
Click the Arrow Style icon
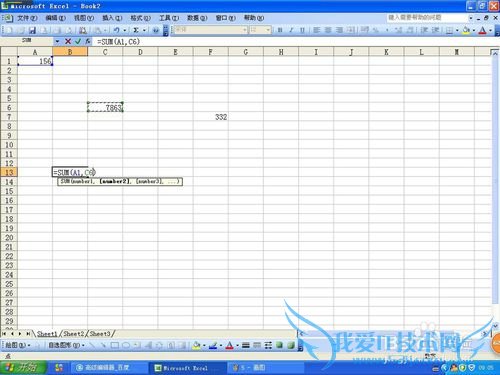coord(268,345)
